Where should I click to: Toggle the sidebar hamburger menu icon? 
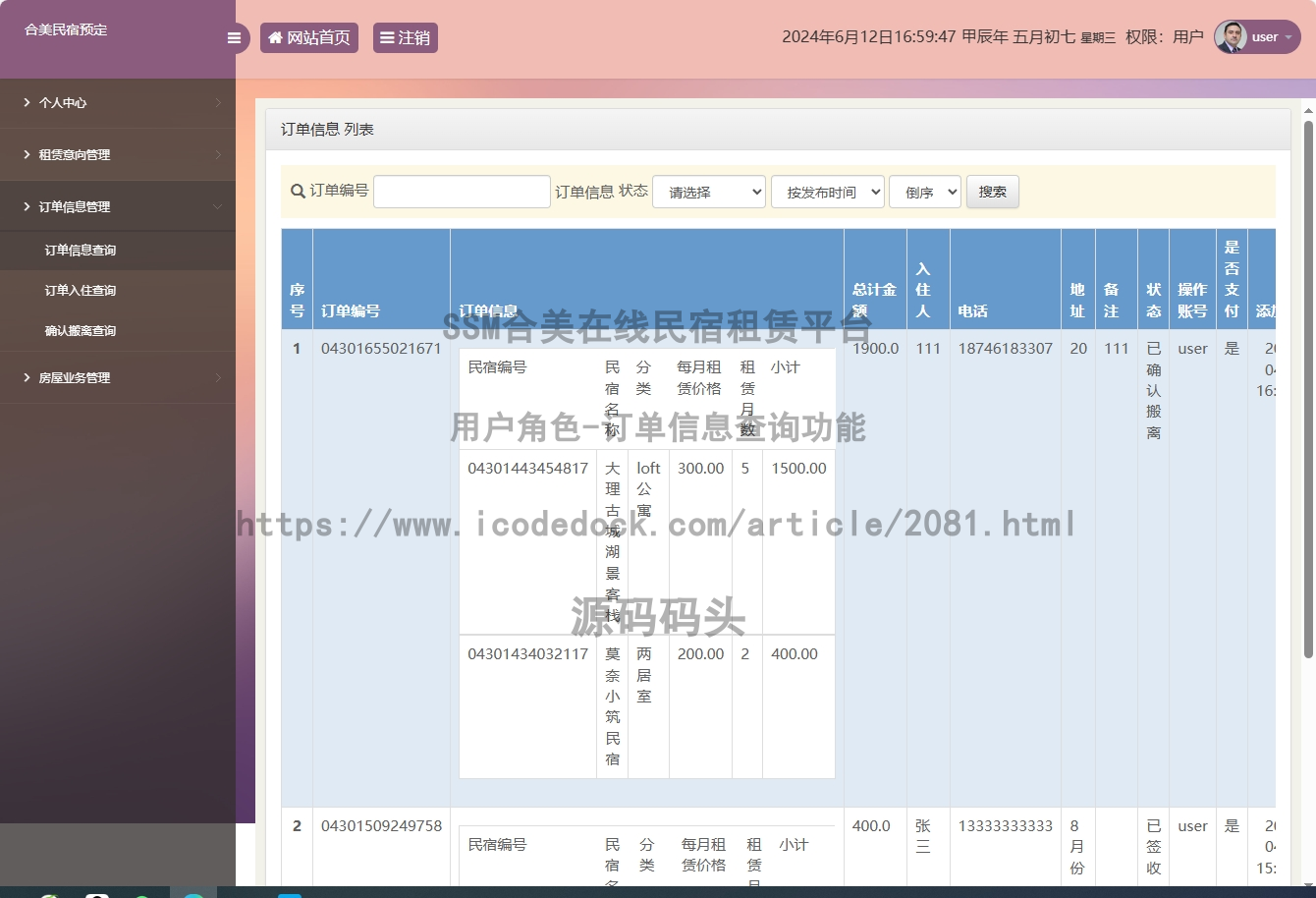234,38
